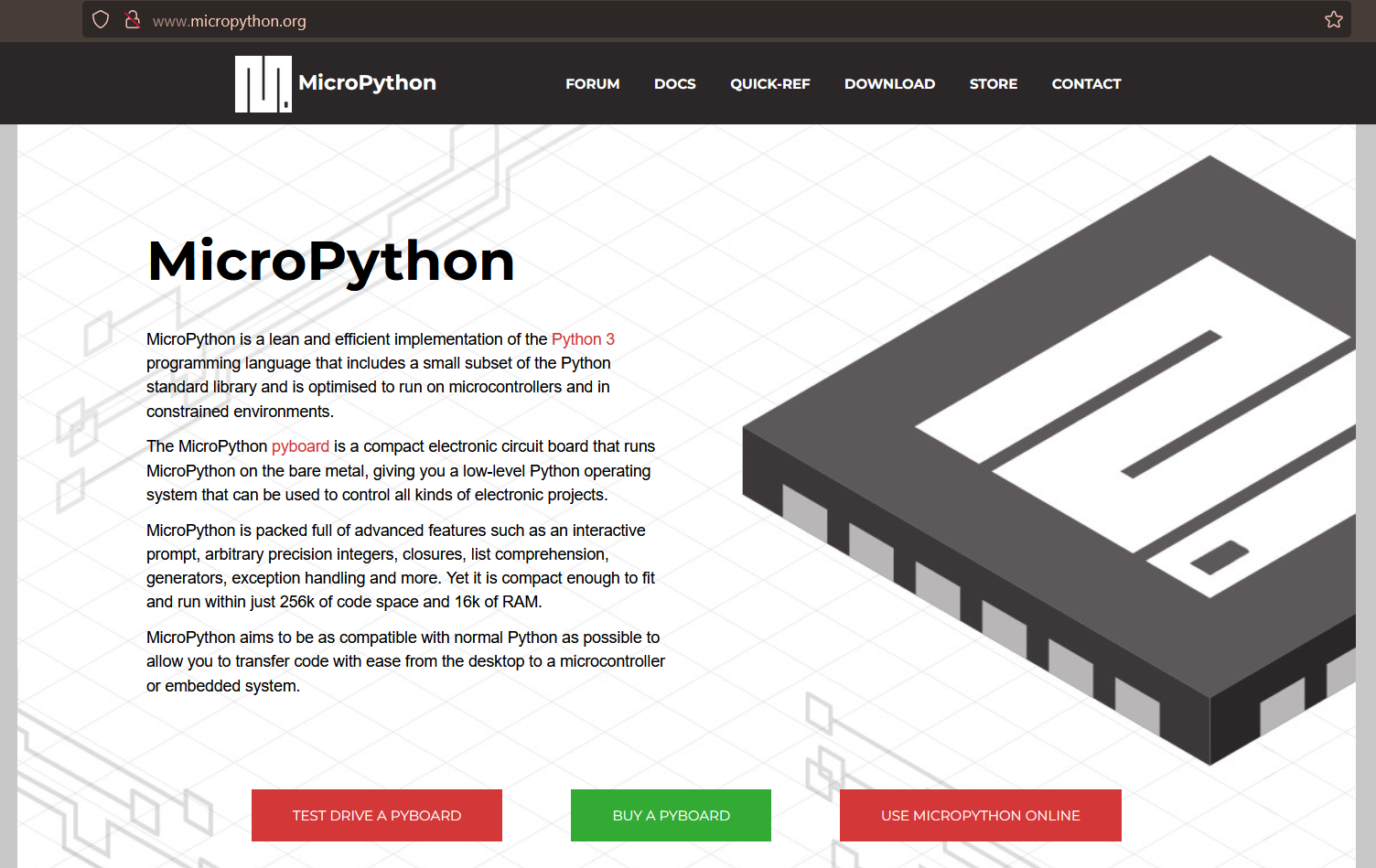Image resolution: width=1376 pixels, height=868 pixels.
Task: Open the CONTACT page link
Action: 1086,84
